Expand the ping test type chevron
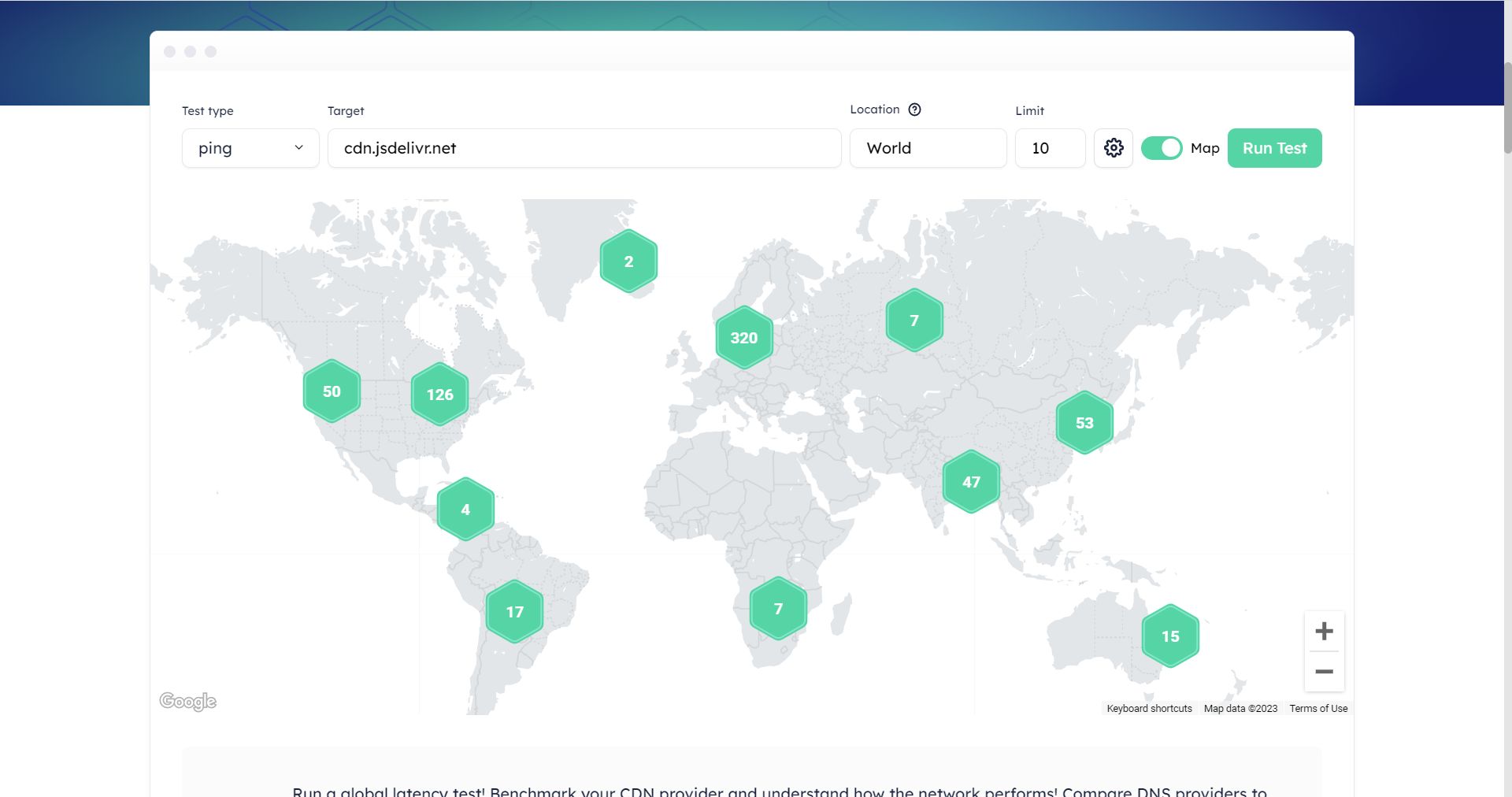Image resolution: width=1512 pixels, height=797 pixels. point(299,147)
